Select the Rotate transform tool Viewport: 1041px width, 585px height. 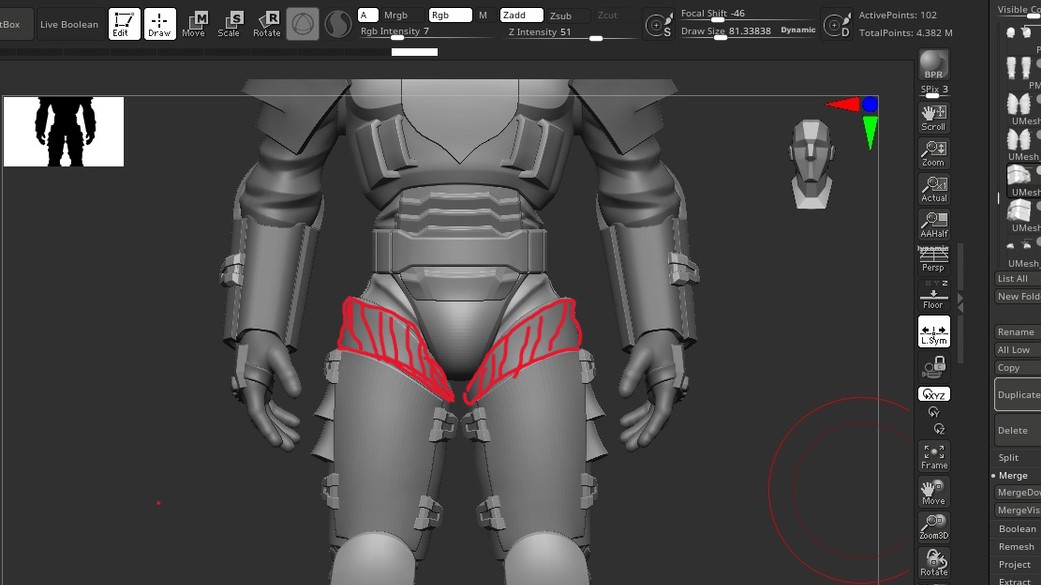(x=267, y=24)
